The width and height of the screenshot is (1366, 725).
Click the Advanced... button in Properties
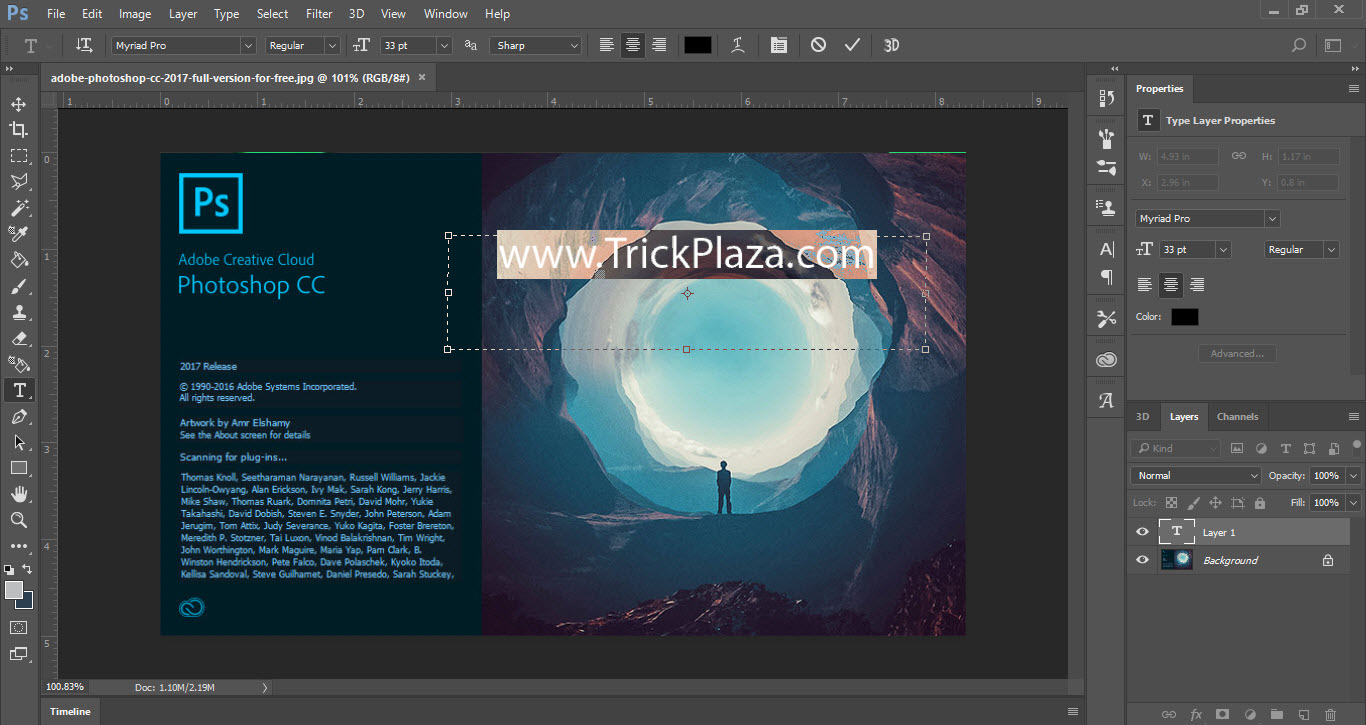[1237, 353]
